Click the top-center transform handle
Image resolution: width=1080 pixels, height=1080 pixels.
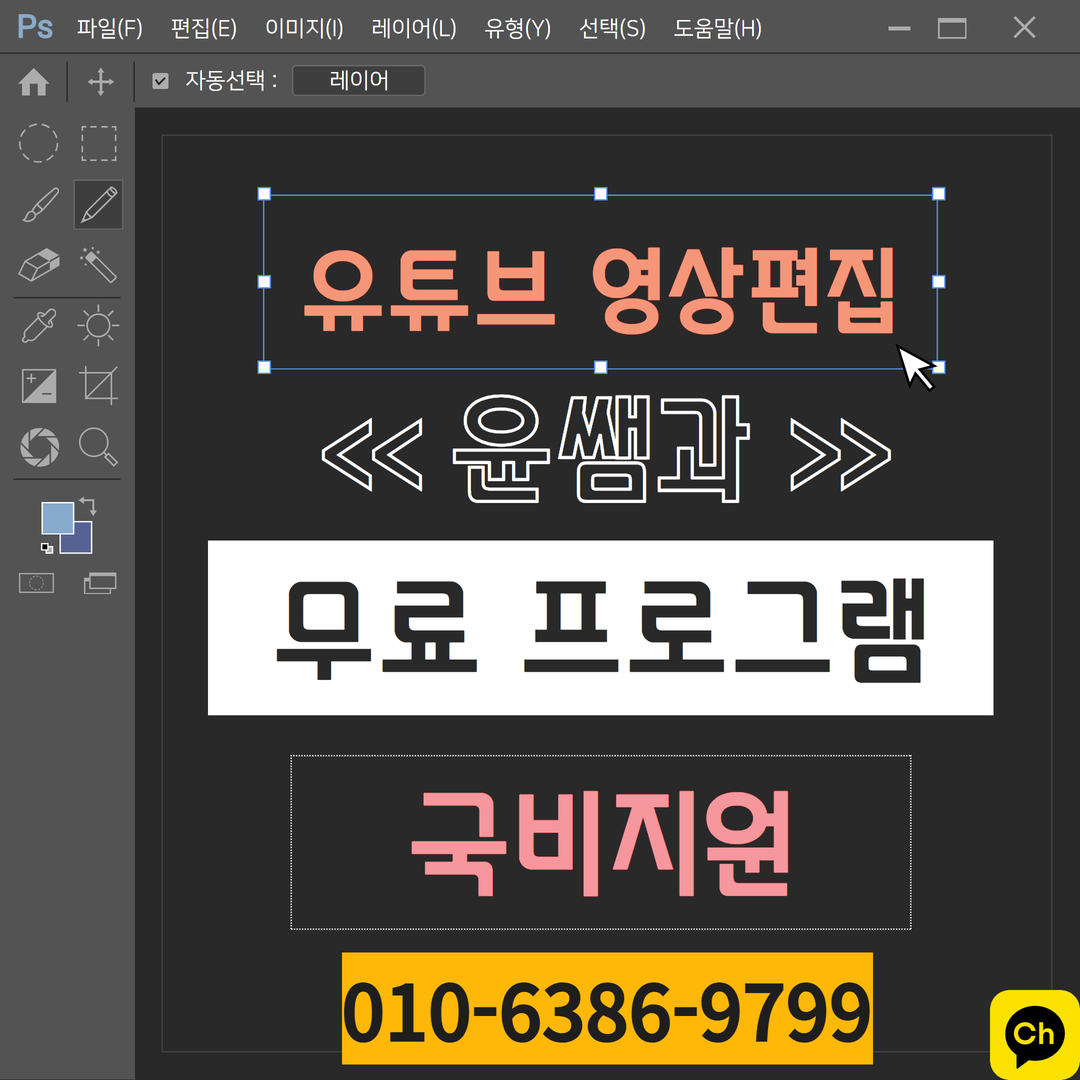(x=601, y=194)
